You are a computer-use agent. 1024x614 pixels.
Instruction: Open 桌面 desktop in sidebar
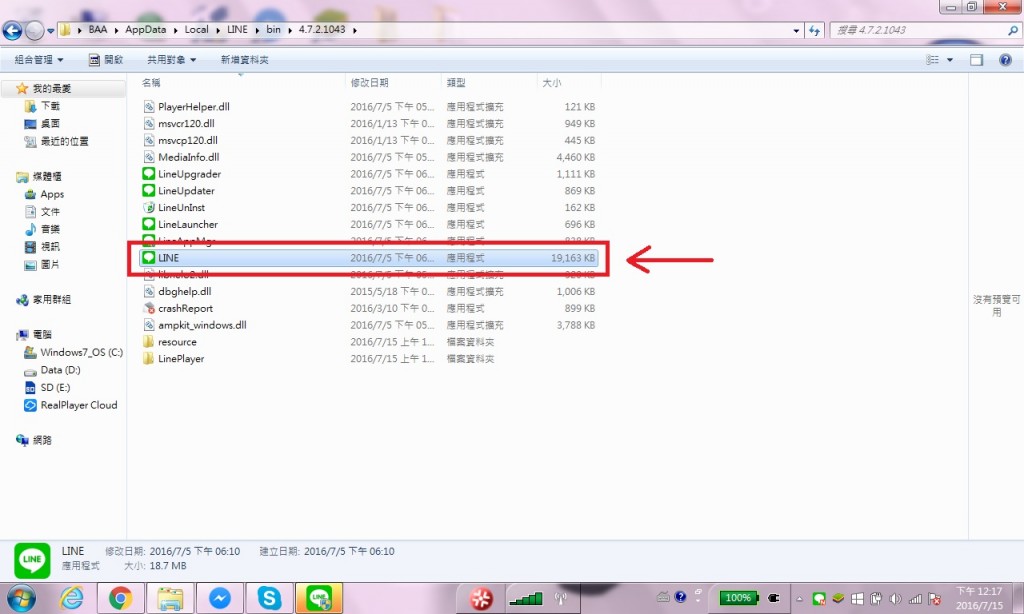pos(50,123)
